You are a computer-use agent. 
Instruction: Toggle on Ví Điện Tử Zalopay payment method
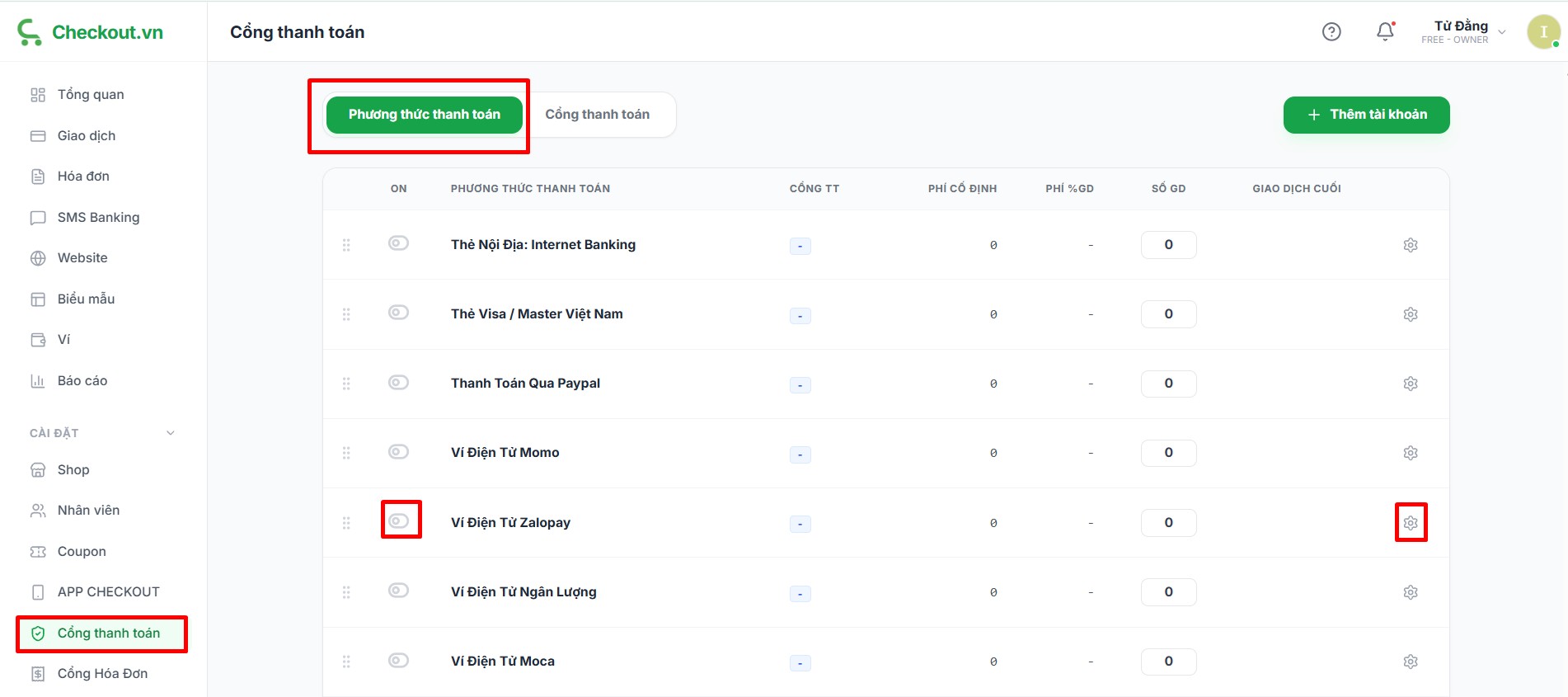click(399, 521)
